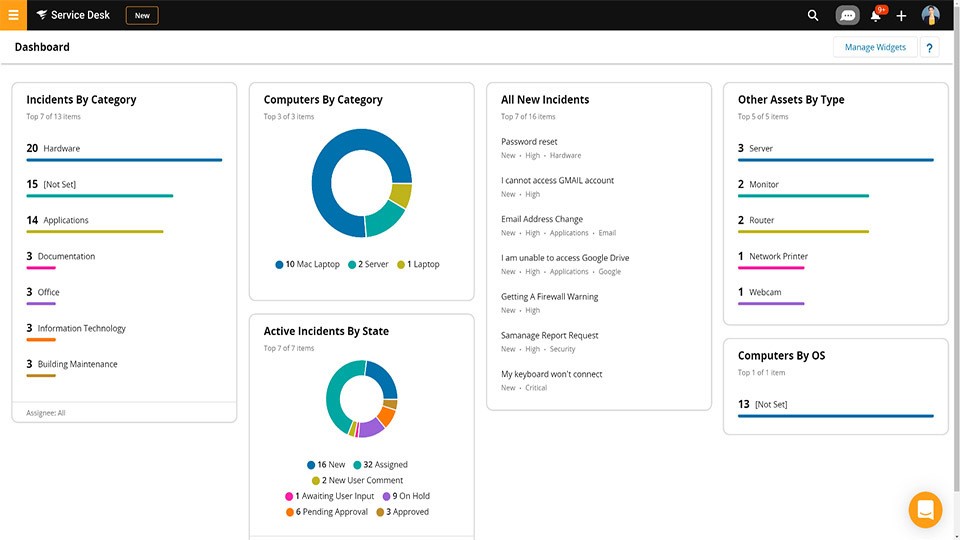Click the plus add icon
The height and width of the screenshot is (540, 960).
(902, 15)
